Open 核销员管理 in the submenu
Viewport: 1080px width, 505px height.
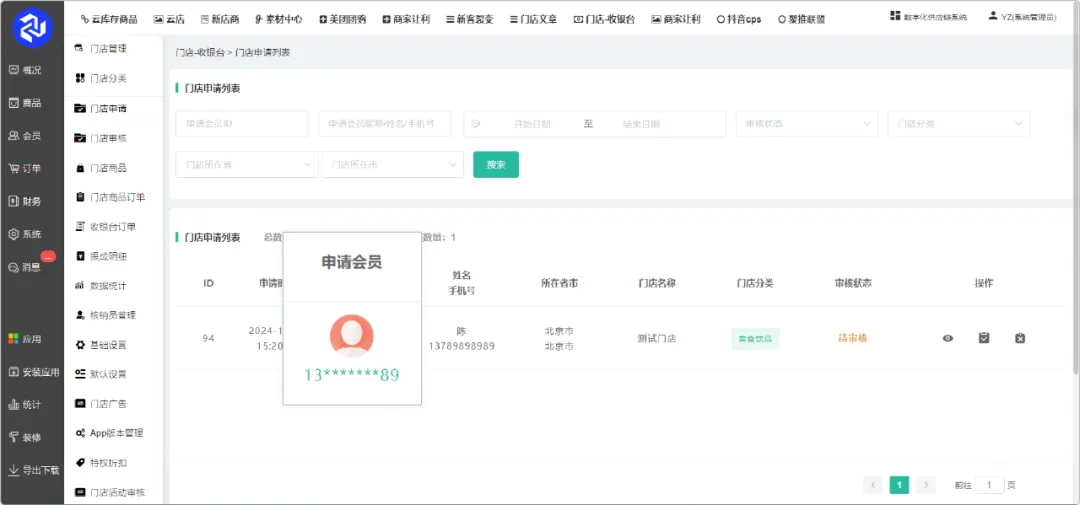[x=105, y=316]
